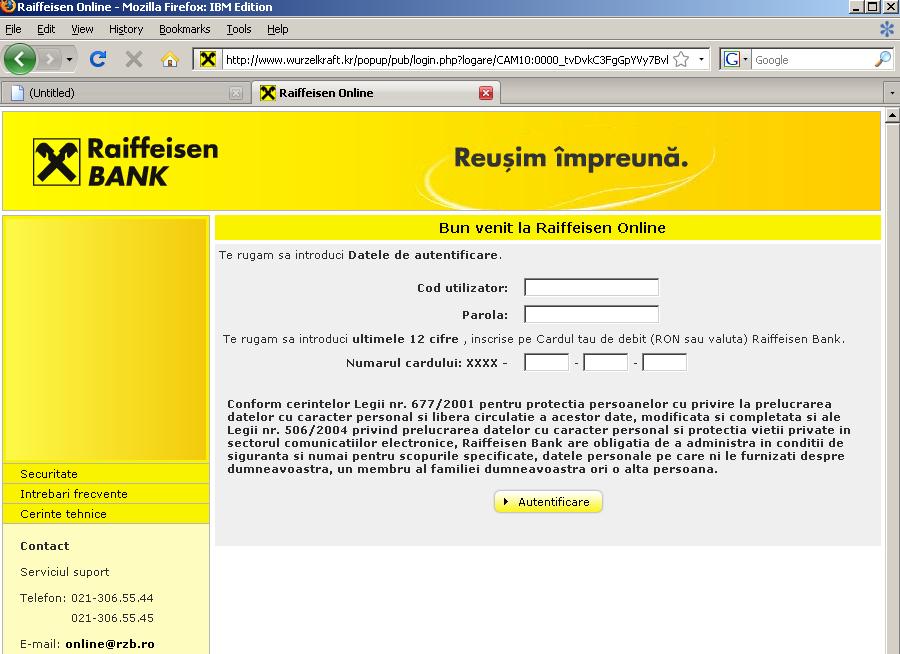Click phone number 021-306.55.44
The width and height of the screenshot is (900, 654).
112,598
